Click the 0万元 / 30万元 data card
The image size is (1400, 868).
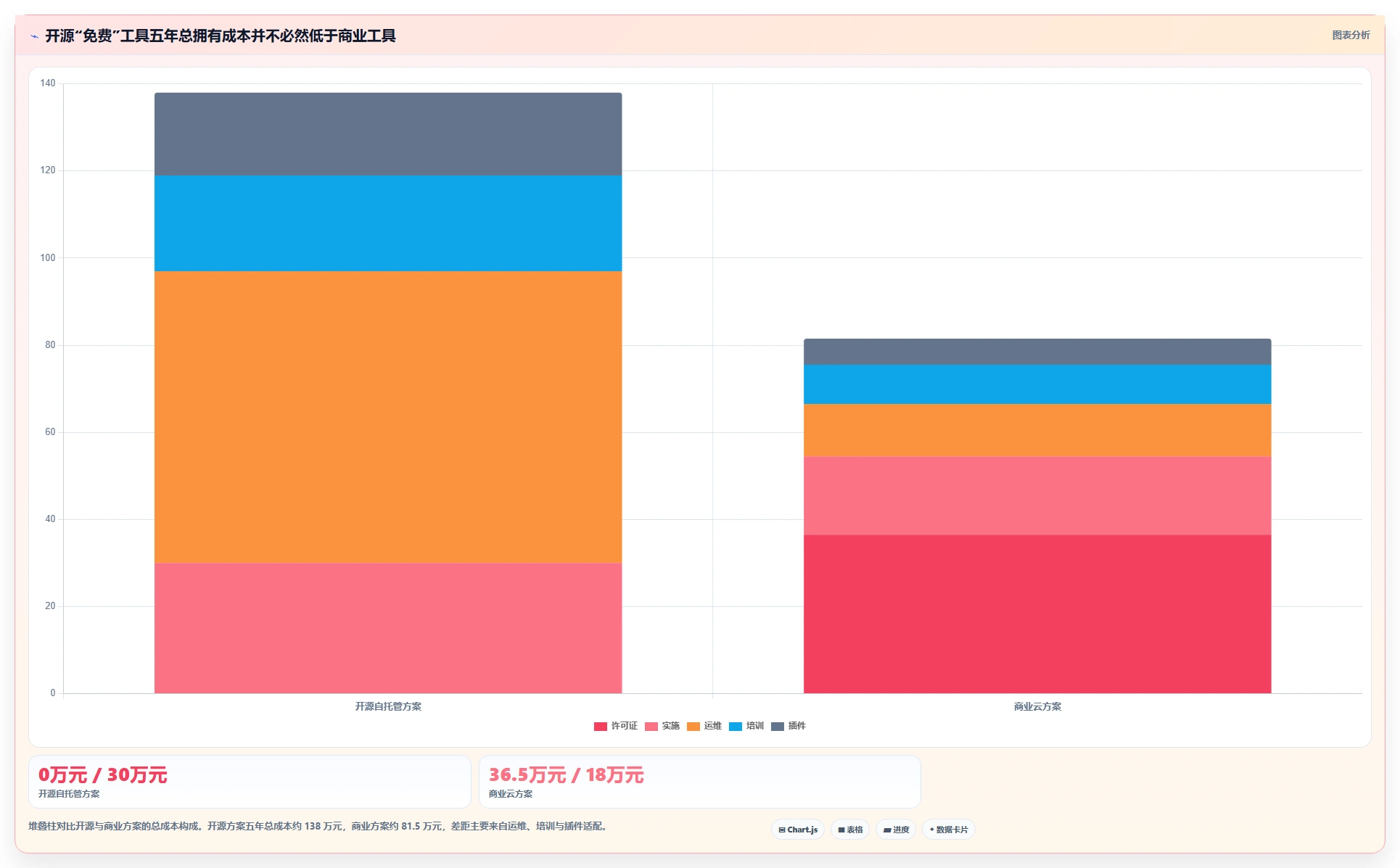250,782
